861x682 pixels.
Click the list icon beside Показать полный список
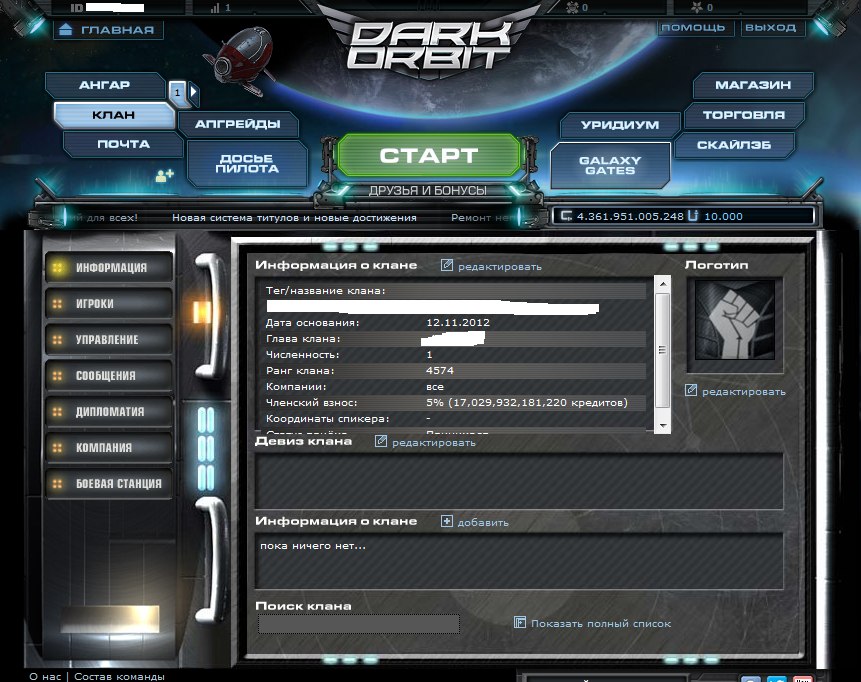click(x=519, y=622)
